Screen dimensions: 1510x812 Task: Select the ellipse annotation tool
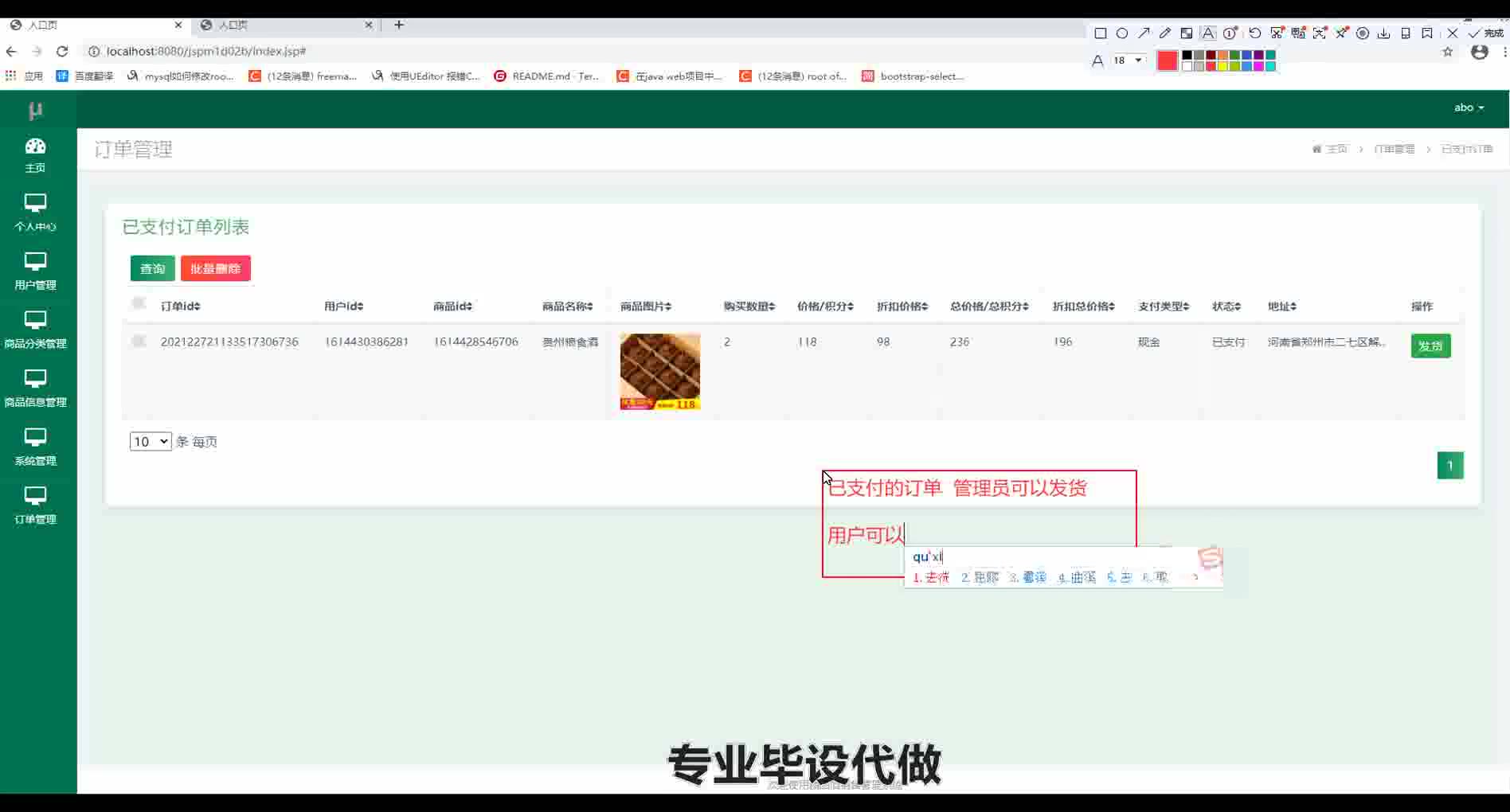[x=1122, y=33]
